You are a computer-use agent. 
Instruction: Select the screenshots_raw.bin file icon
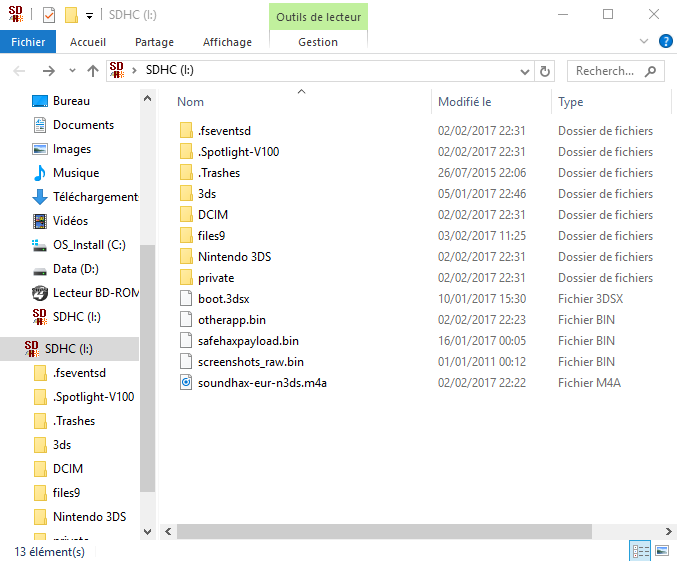pos(186,361)
